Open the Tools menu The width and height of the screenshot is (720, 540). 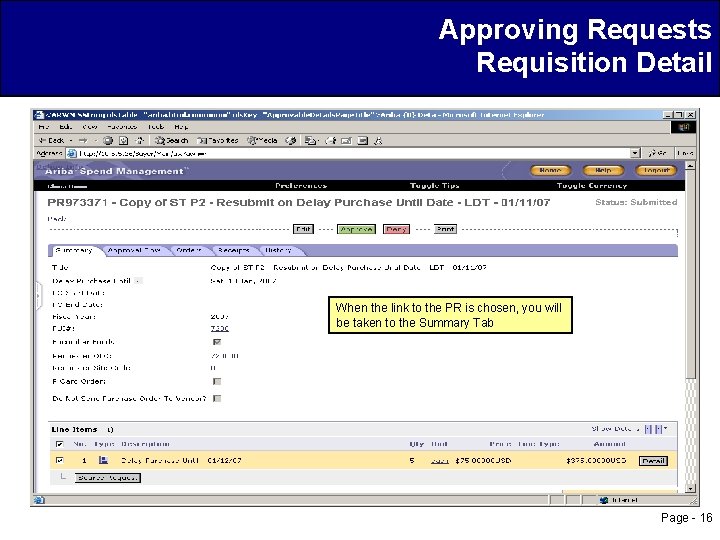(x=156, y=127)
